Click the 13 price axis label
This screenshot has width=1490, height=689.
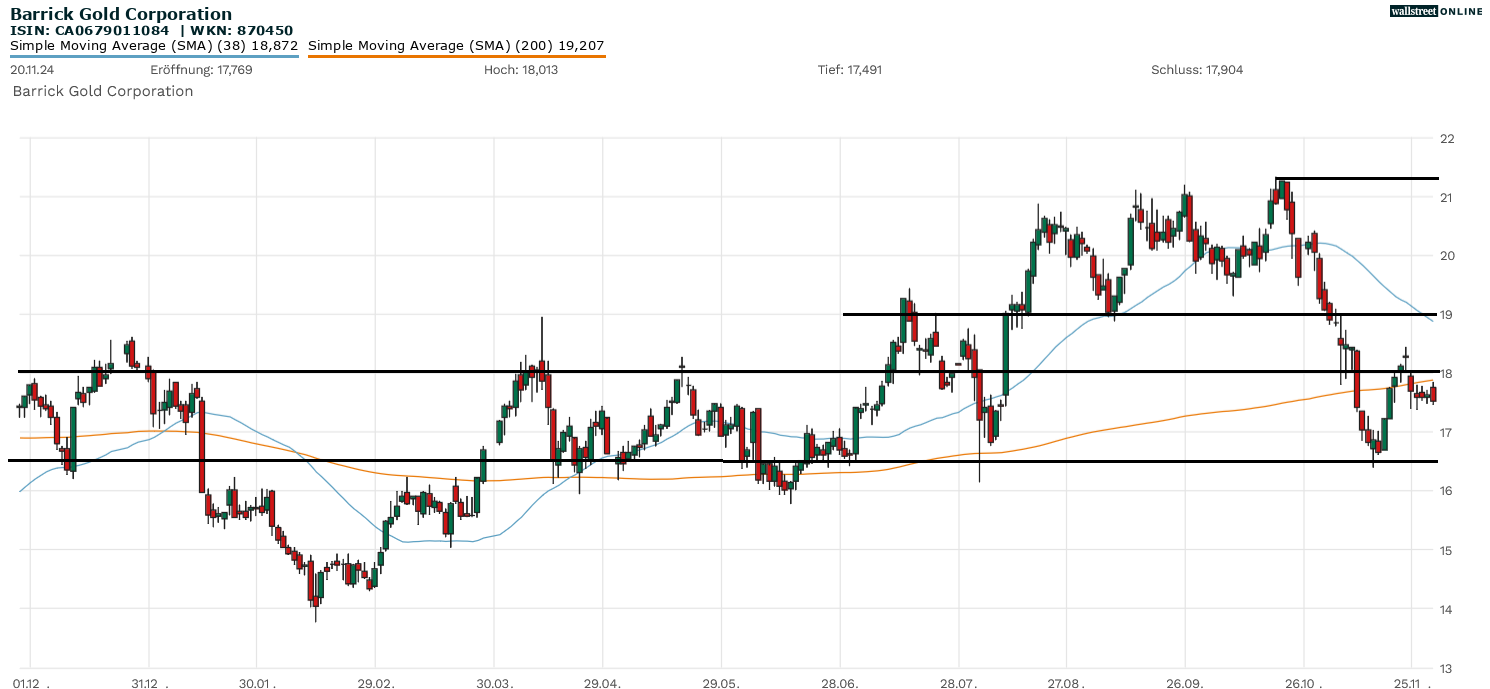click(x=1446, y=668)
